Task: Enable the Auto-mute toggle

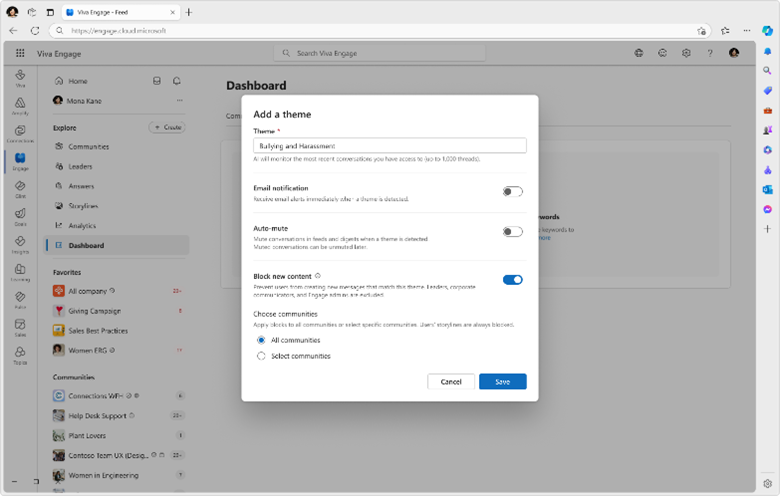Action: 512,232
